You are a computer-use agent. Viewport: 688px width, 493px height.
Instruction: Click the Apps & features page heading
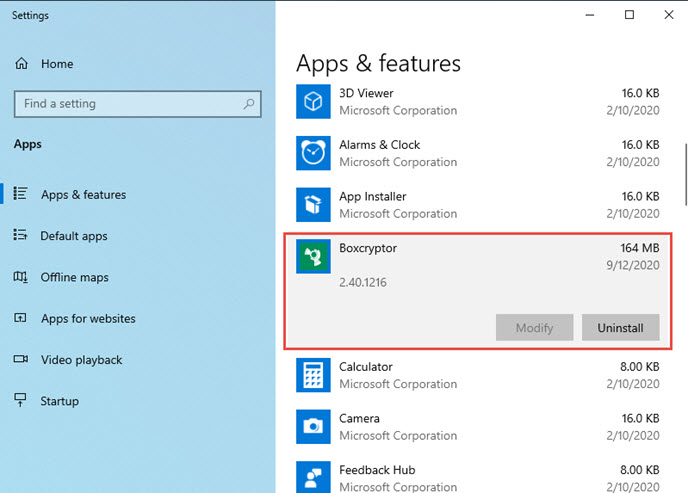coord(378,64)
